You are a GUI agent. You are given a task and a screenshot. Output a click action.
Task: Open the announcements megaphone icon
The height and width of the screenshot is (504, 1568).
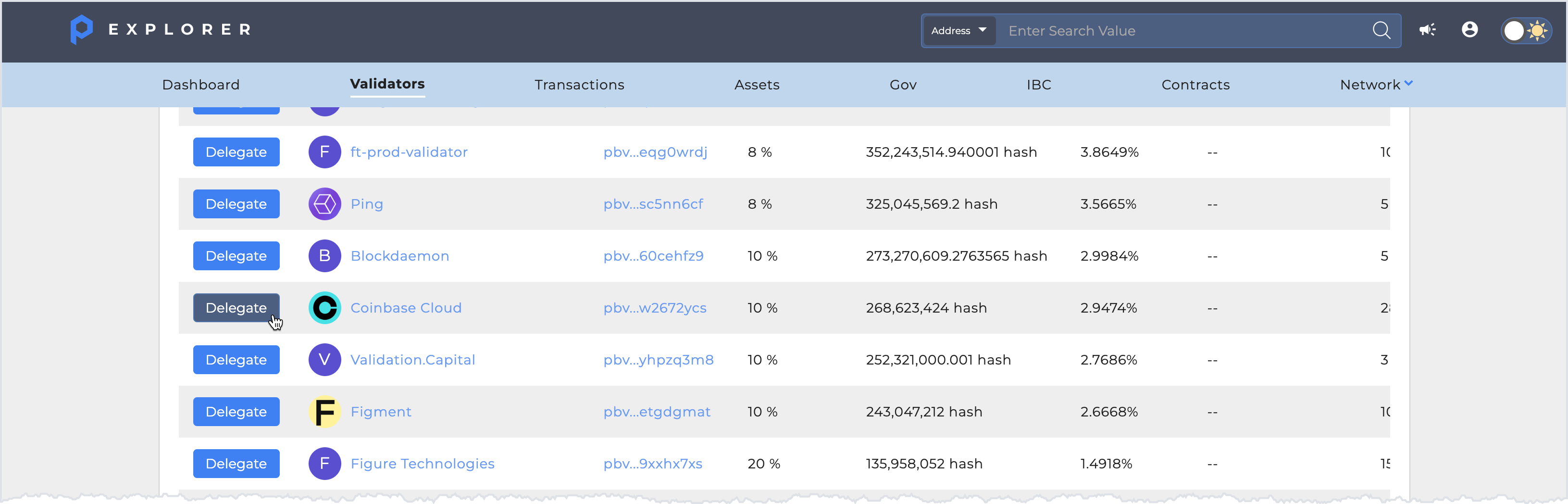(1427, 30)
